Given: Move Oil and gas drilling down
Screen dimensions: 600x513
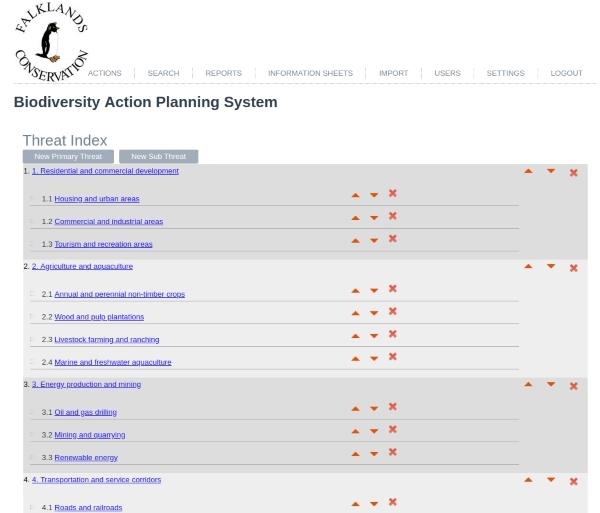Looking at the screenshot, I should click(374, 409).
